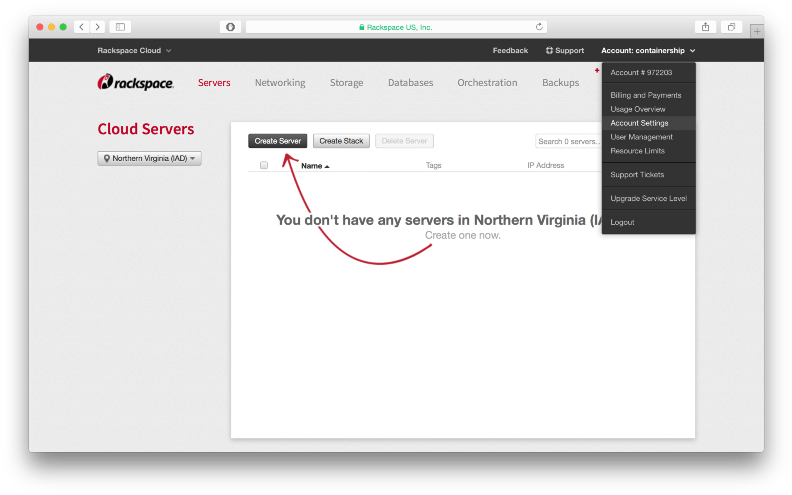Click the Rackspace logo

(135, 83)
